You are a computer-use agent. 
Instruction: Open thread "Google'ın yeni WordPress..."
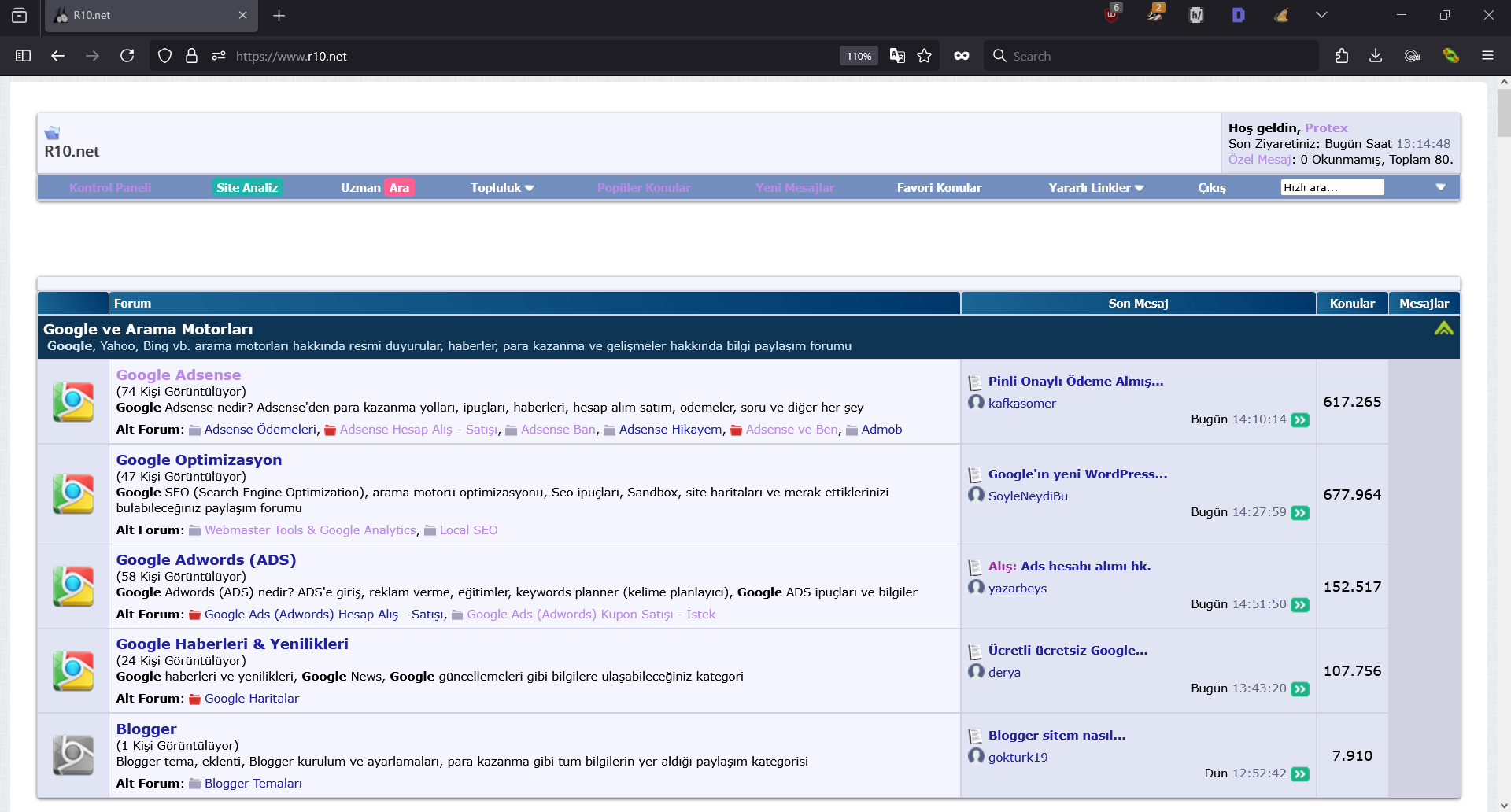click(1078, 474)
